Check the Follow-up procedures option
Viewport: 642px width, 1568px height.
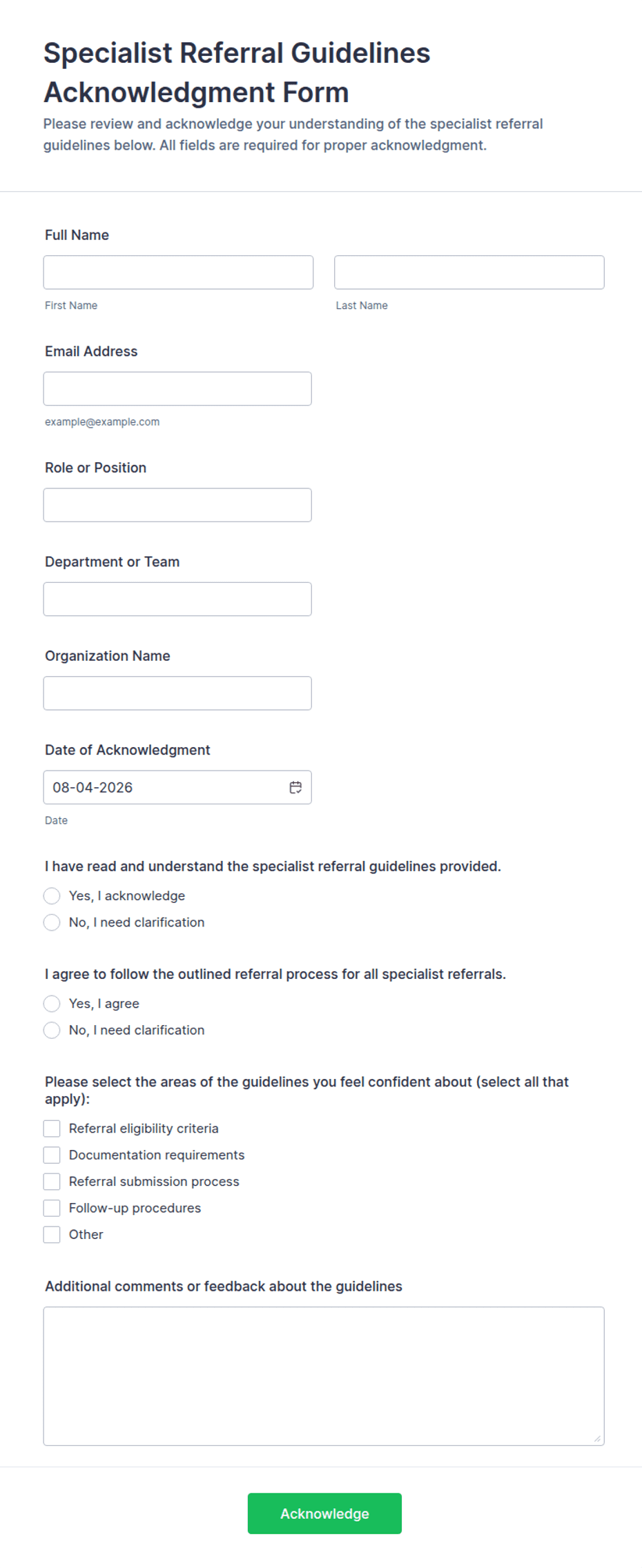click(x=52, y=1208)
